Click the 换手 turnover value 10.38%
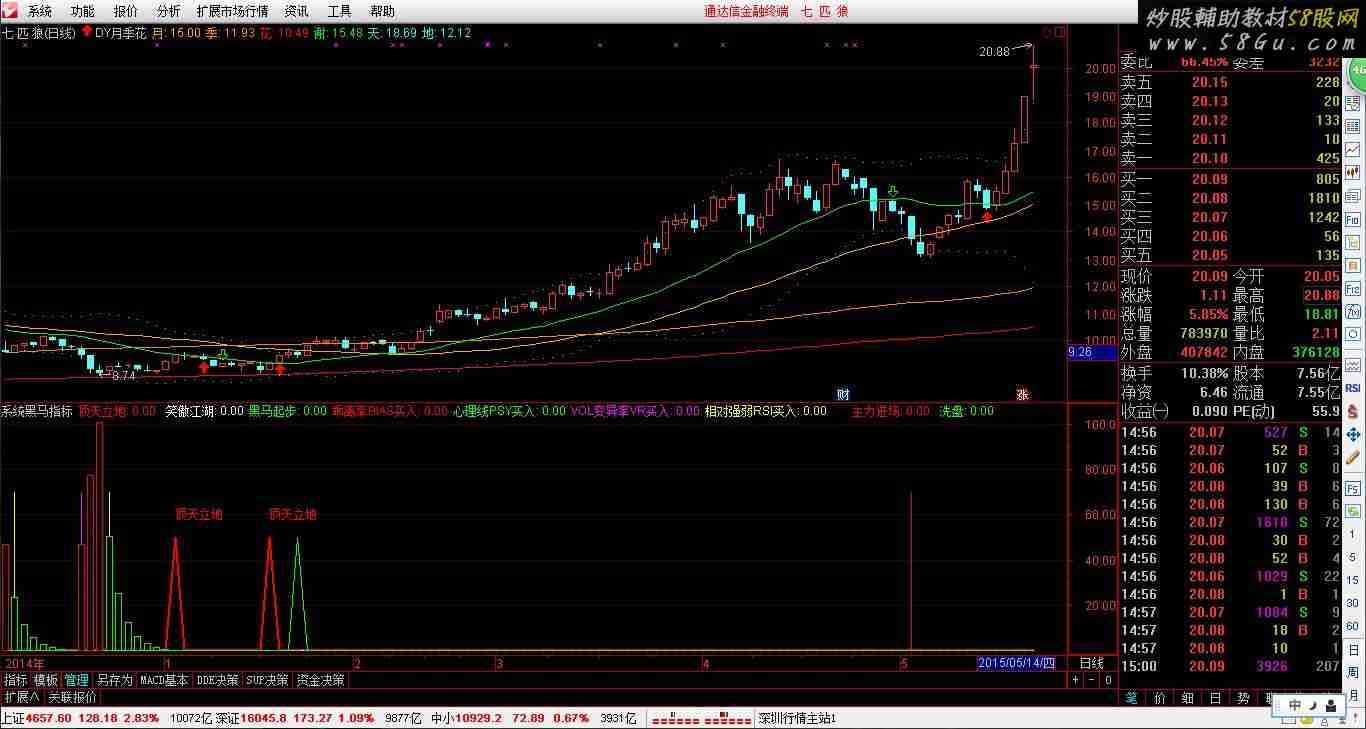Screen dimensions: 1366x729 [1204, 372]
